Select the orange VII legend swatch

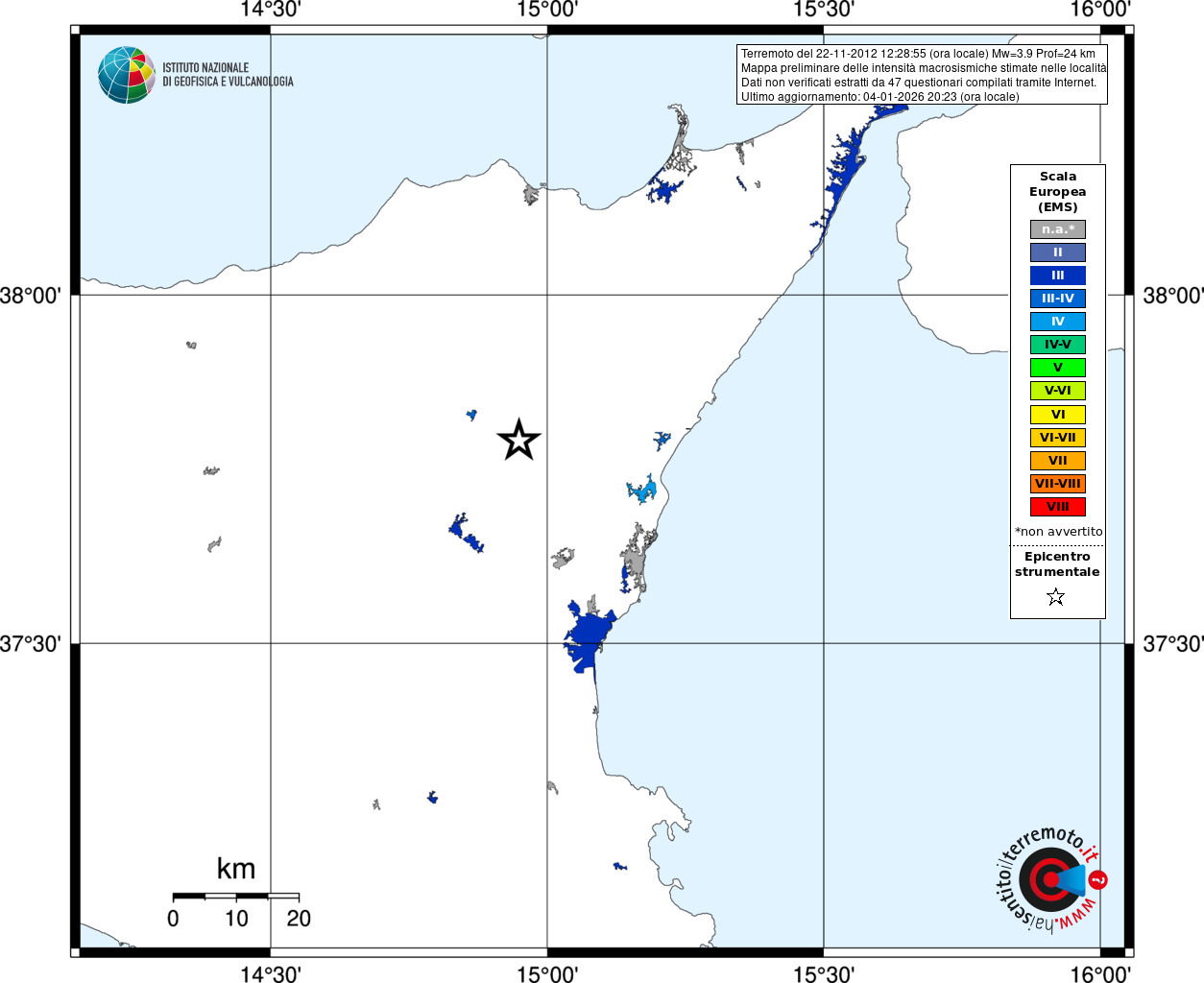[1058, 461]
